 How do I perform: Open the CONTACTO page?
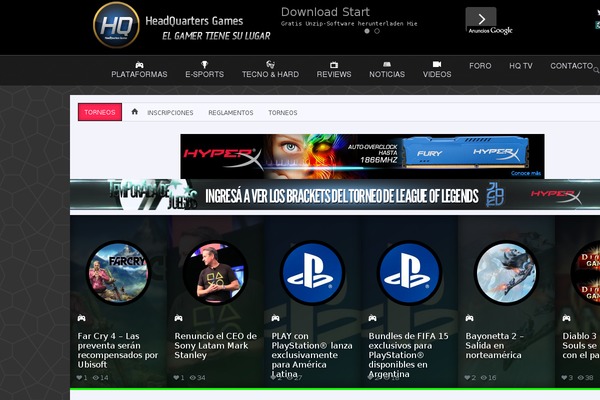(x=572, y=66)
